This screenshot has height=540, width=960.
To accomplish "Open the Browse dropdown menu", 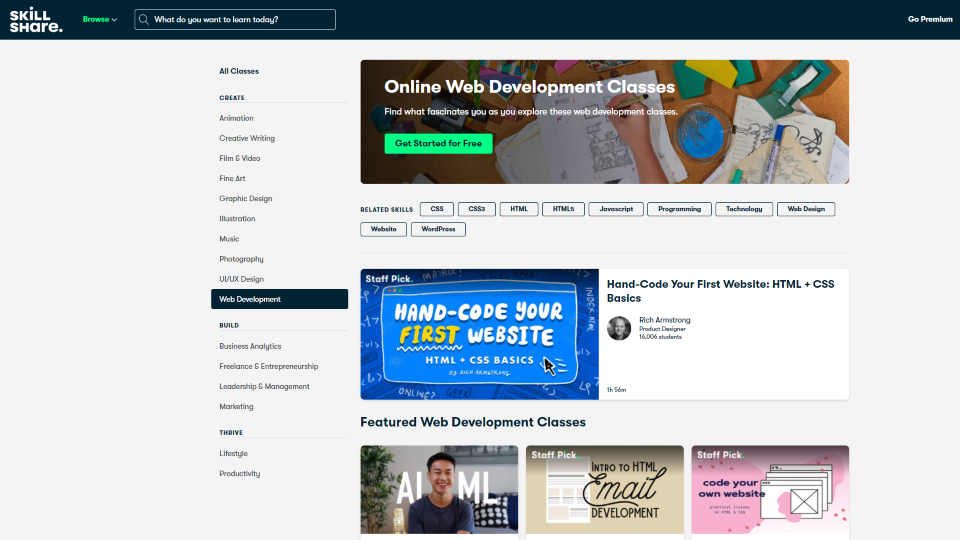I will tap(100, 20).
